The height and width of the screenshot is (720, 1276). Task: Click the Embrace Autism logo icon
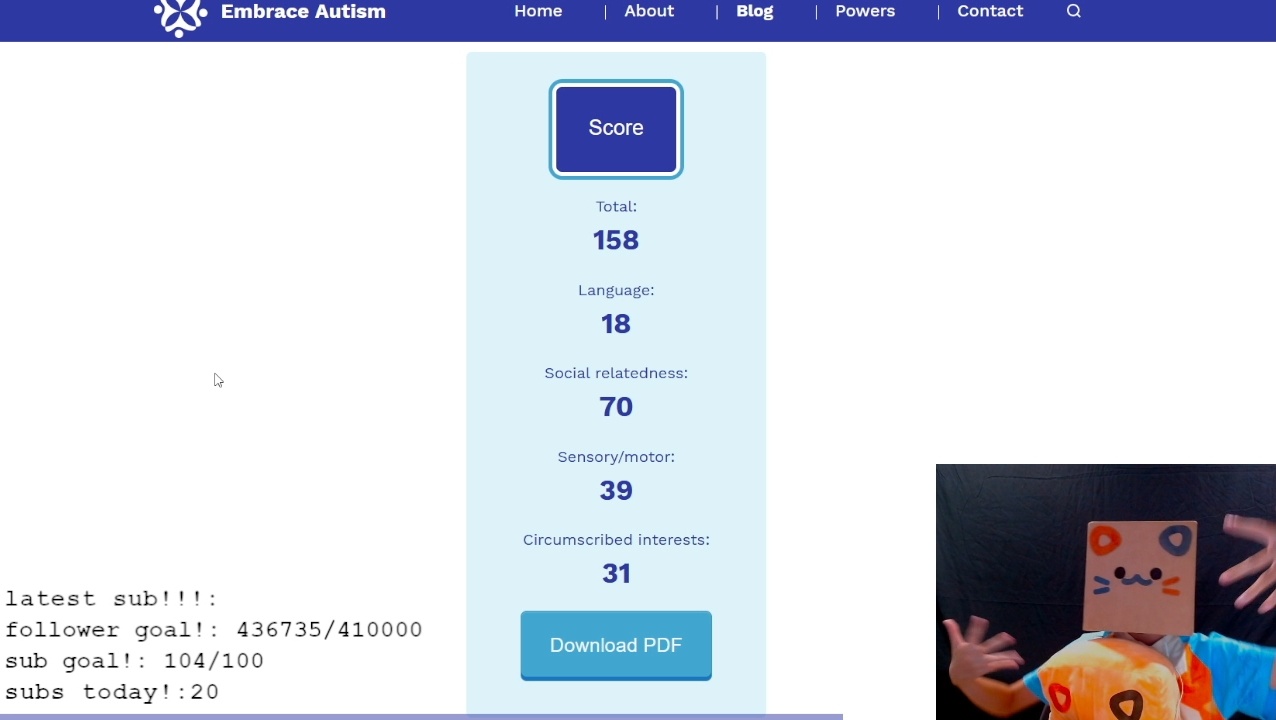(x=180, y=16)
